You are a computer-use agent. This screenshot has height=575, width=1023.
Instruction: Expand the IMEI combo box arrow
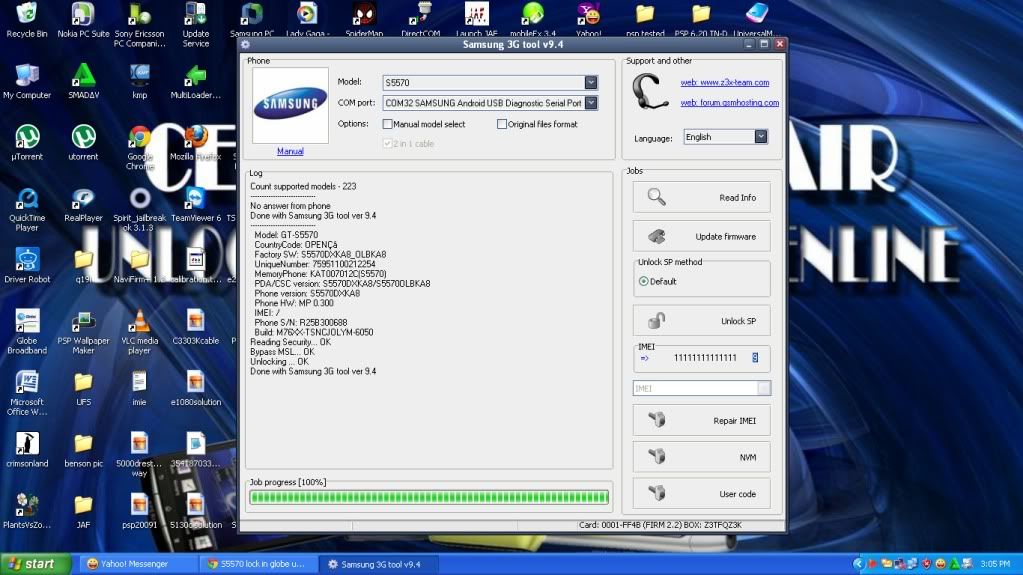764,388
